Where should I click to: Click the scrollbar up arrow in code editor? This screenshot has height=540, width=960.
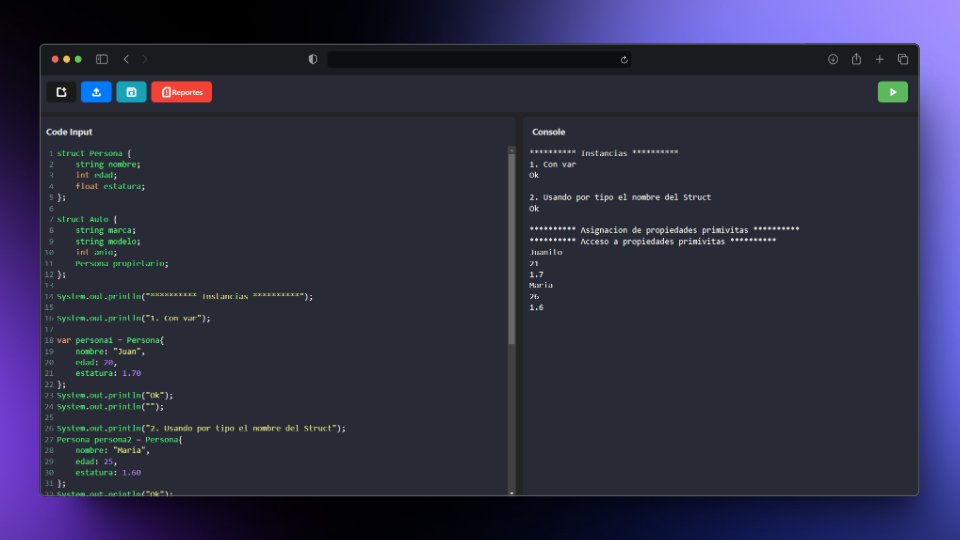tap(511, 150)
